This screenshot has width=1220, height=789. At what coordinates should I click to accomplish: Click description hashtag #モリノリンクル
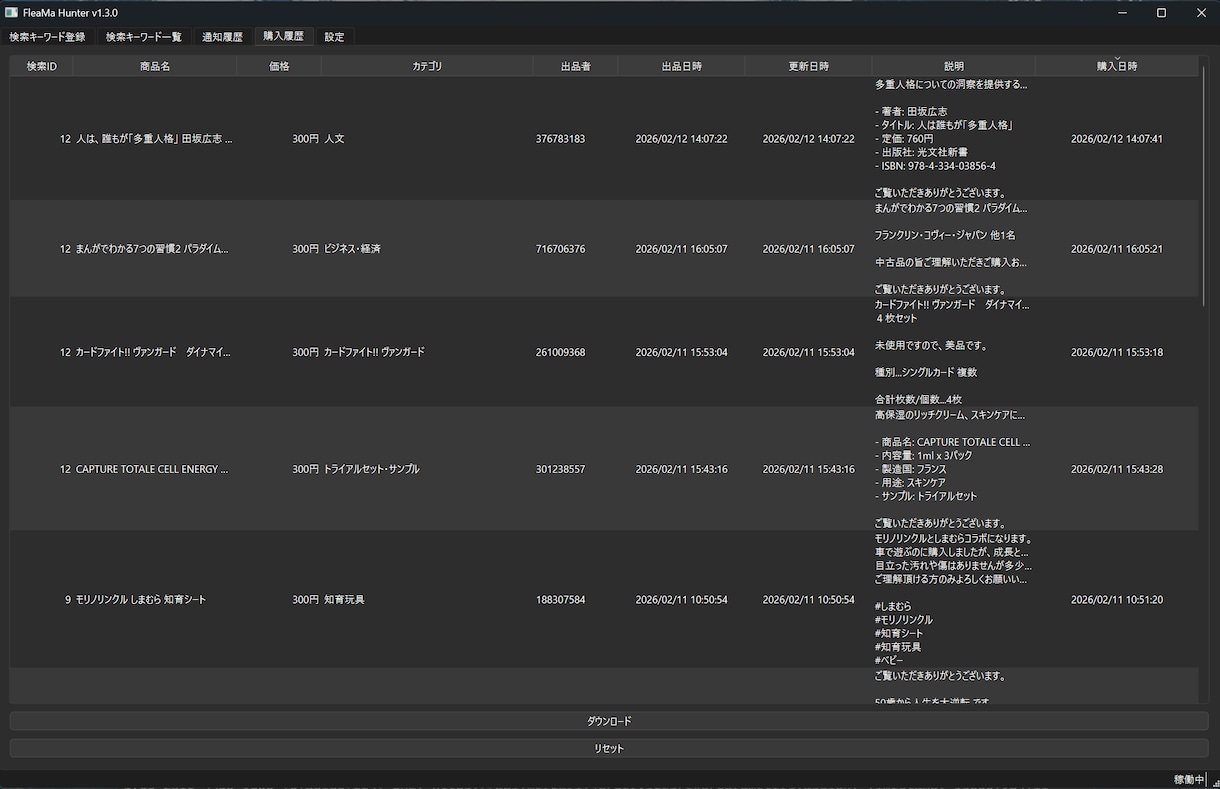click(903, 620)
